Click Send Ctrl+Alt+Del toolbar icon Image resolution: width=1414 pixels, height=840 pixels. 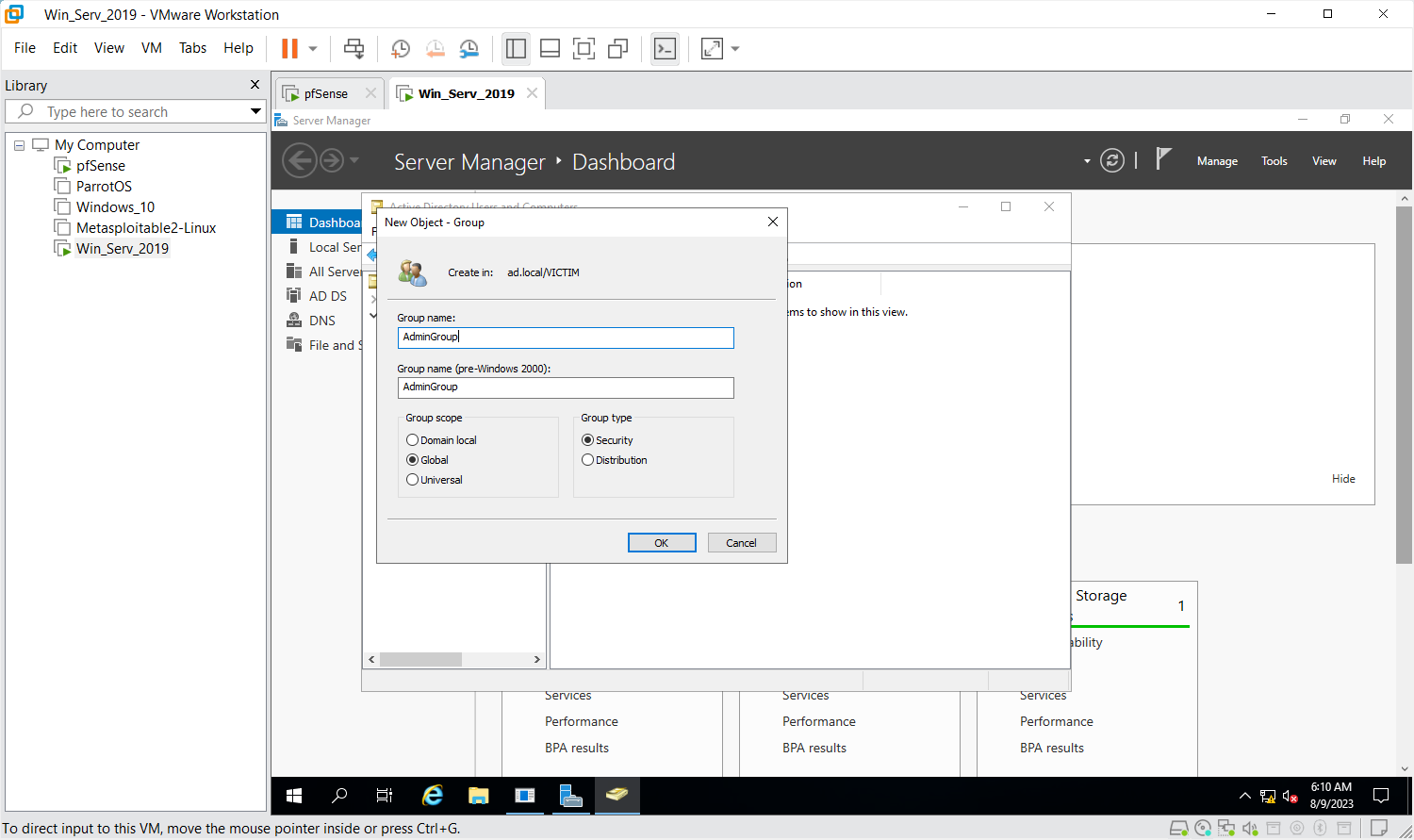tap(353, 49)
